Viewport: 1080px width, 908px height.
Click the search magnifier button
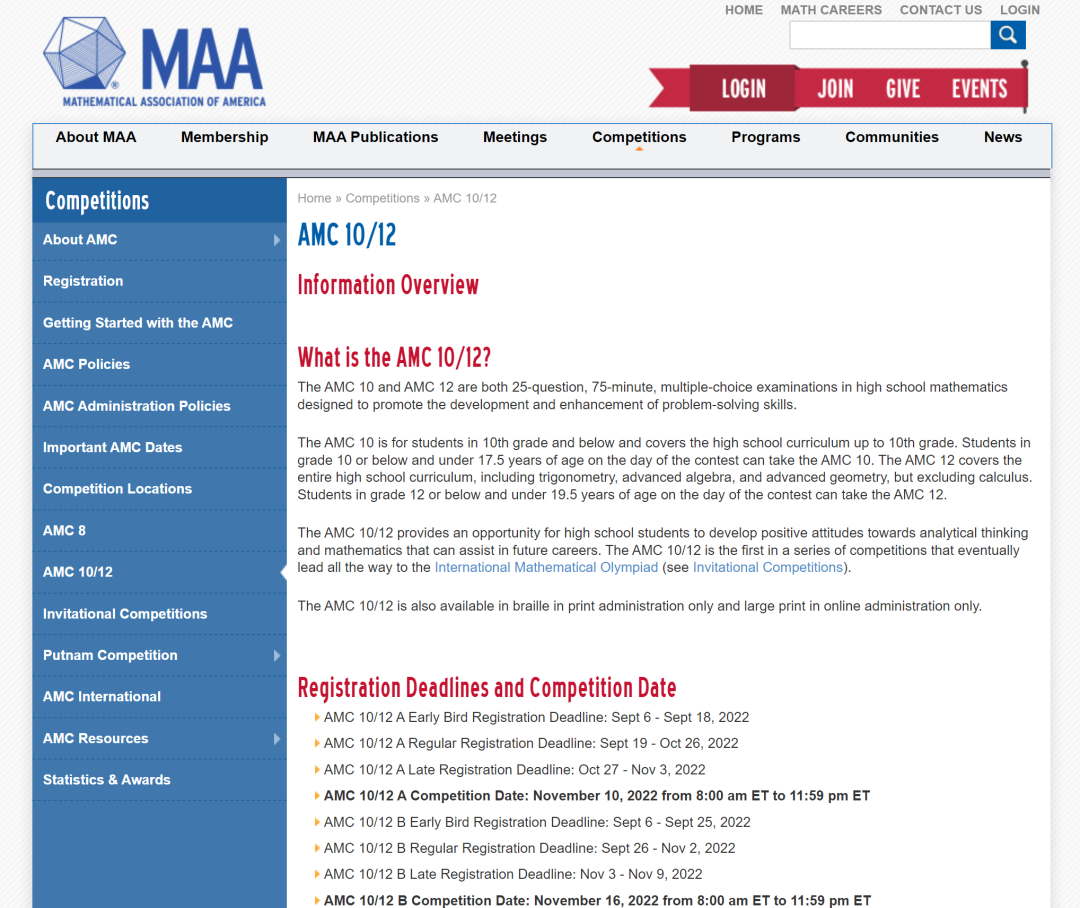[1008, 35]
